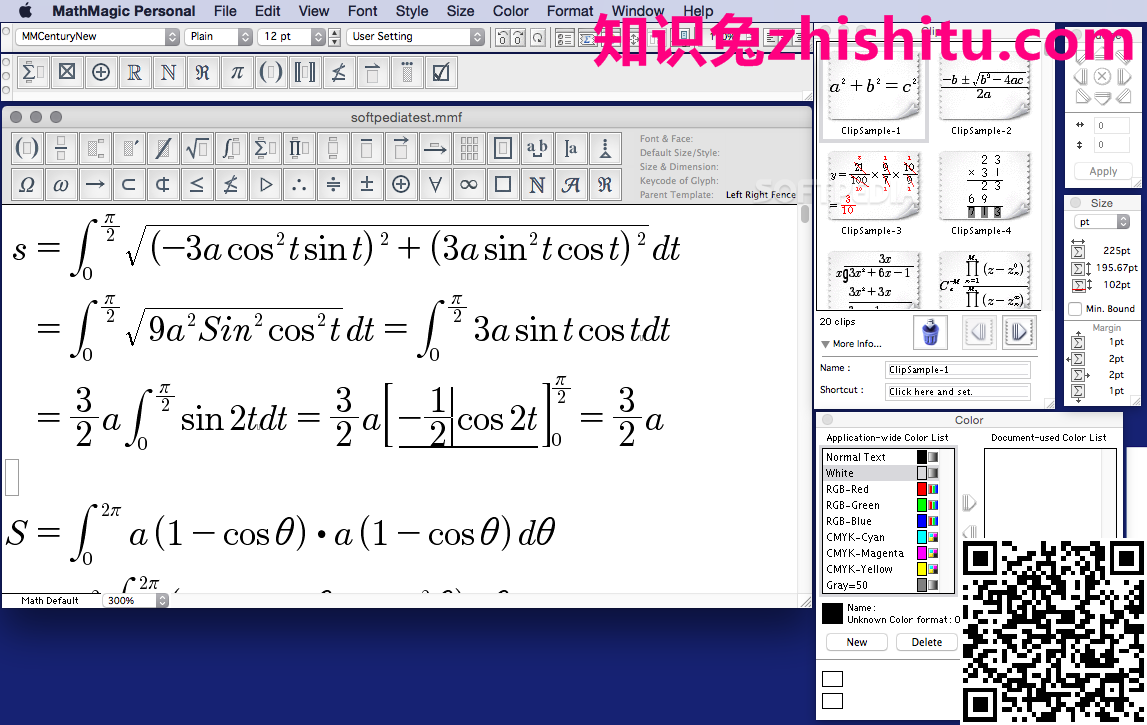Open the script A letters palette
This screenshot has width=1147, height=725.
[571, 184]
